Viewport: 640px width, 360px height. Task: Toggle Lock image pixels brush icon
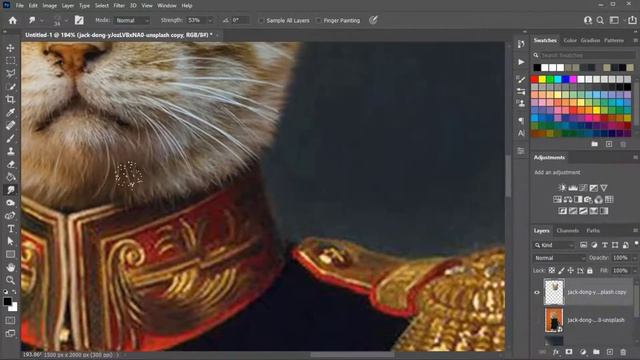[x=561, y=271]
